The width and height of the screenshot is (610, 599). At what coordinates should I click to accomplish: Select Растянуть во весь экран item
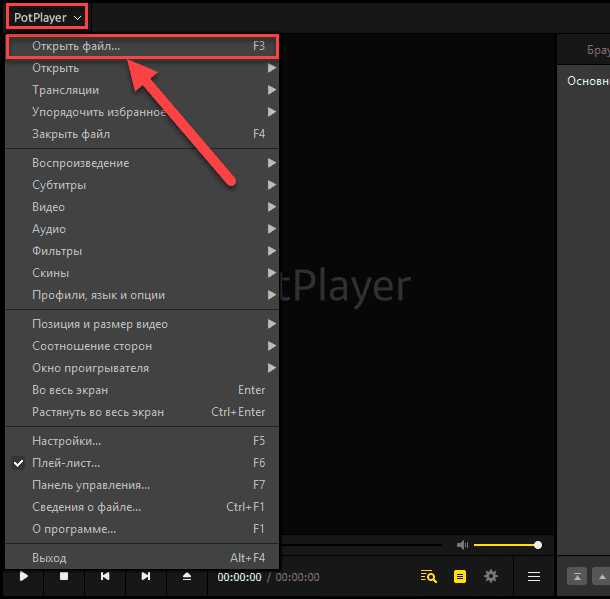pos(142,412)
